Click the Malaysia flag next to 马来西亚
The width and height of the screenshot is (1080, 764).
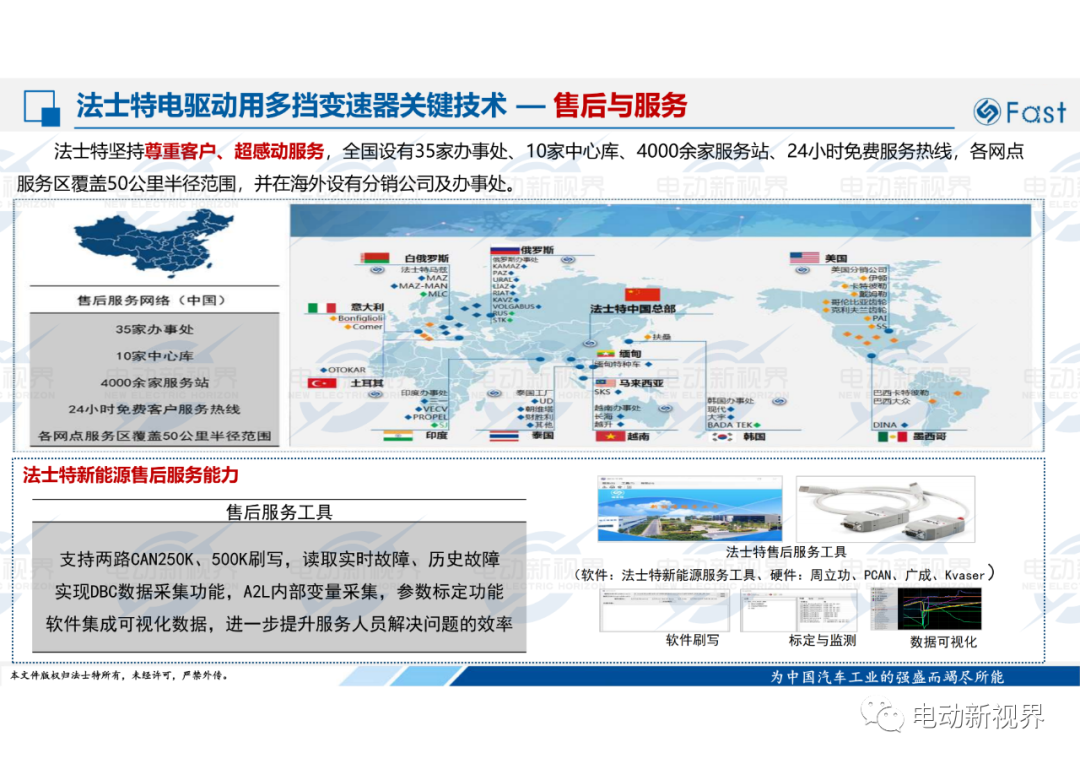tap(605, 383)
